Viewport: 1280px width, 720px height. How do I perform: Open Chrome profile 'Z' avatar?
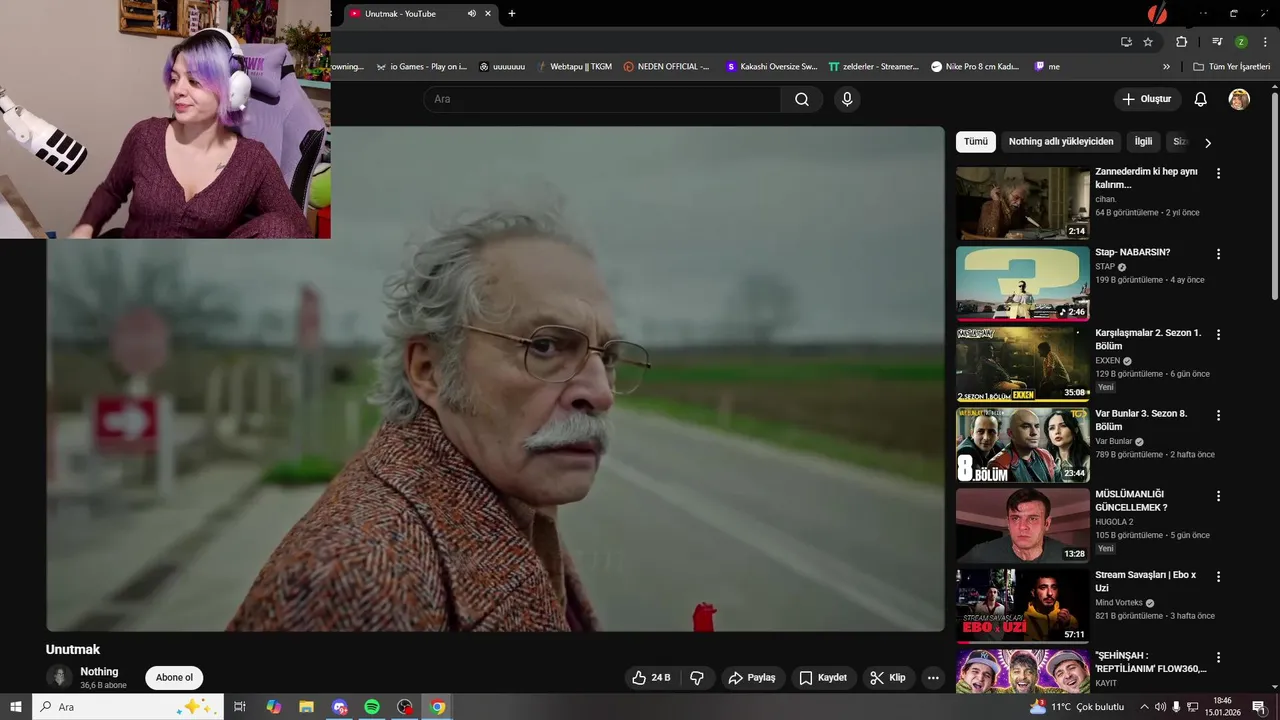(1241, 42)
